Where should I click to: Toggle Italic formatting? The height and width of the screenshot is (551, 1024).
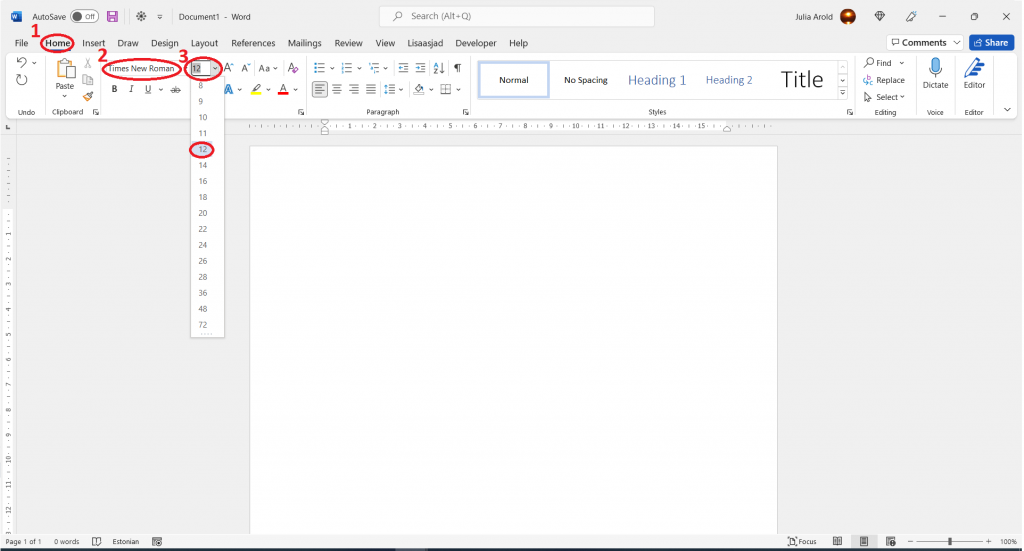point(131,89)
